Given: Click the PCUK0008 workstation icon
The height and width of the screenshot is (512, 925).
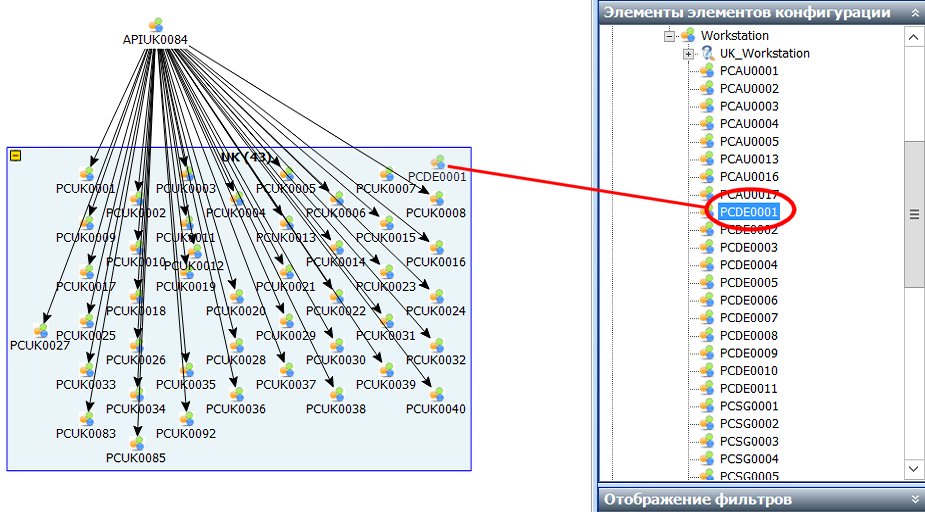Looking at the screenshot, I should tap(437, 199).
